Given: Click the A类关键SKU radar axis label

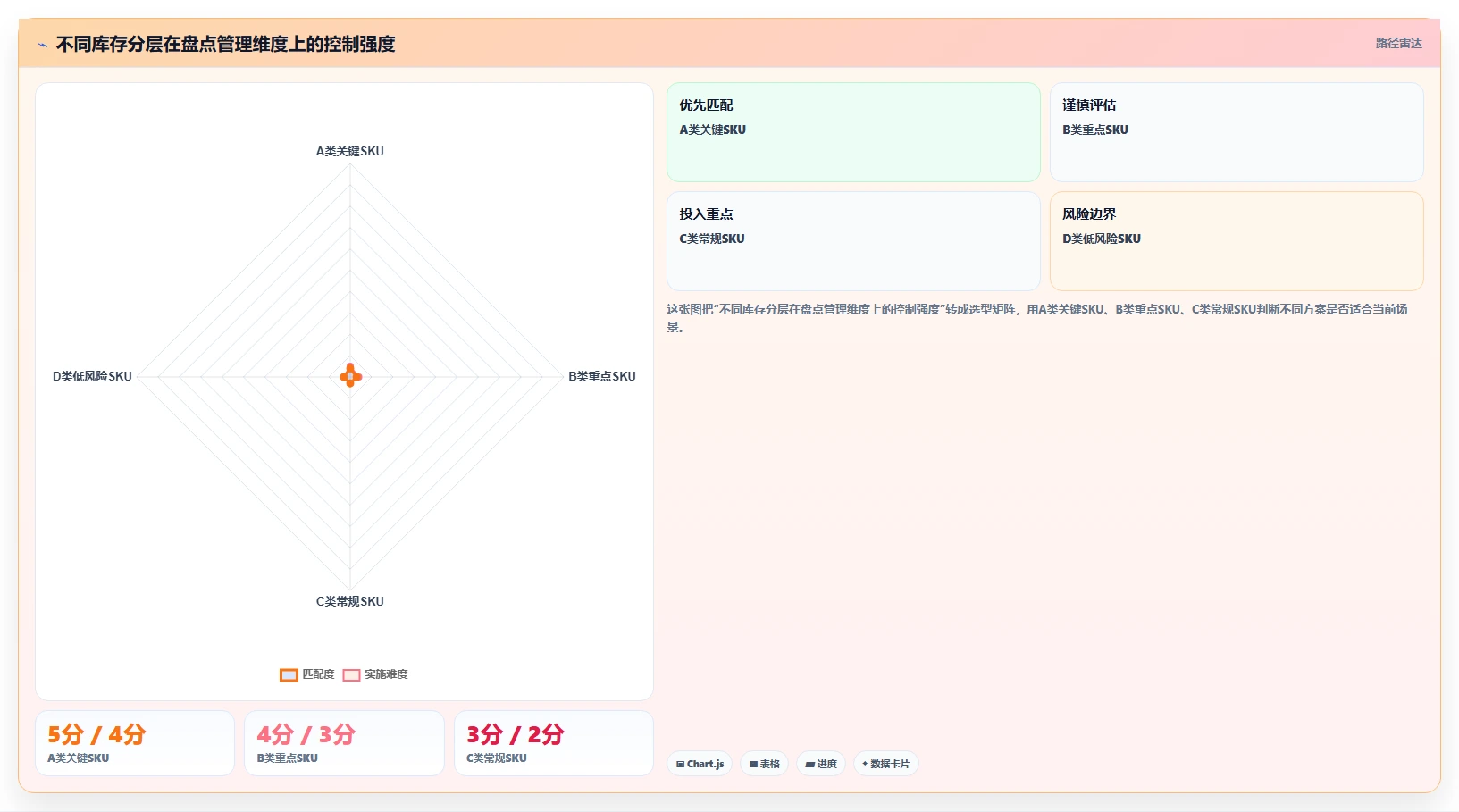Looking at the screenshot, I should (350, 151).
